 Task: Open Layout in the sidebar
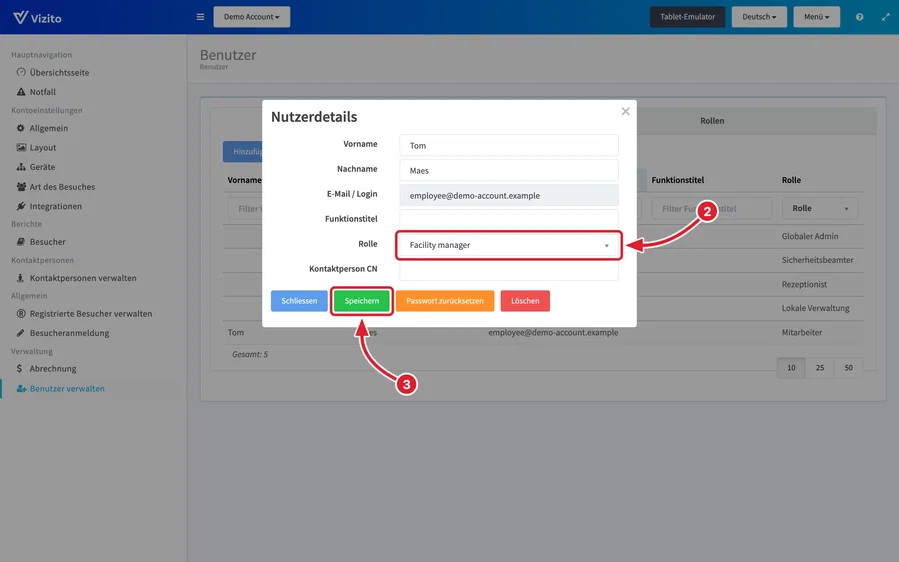click(x=42, y=147)
